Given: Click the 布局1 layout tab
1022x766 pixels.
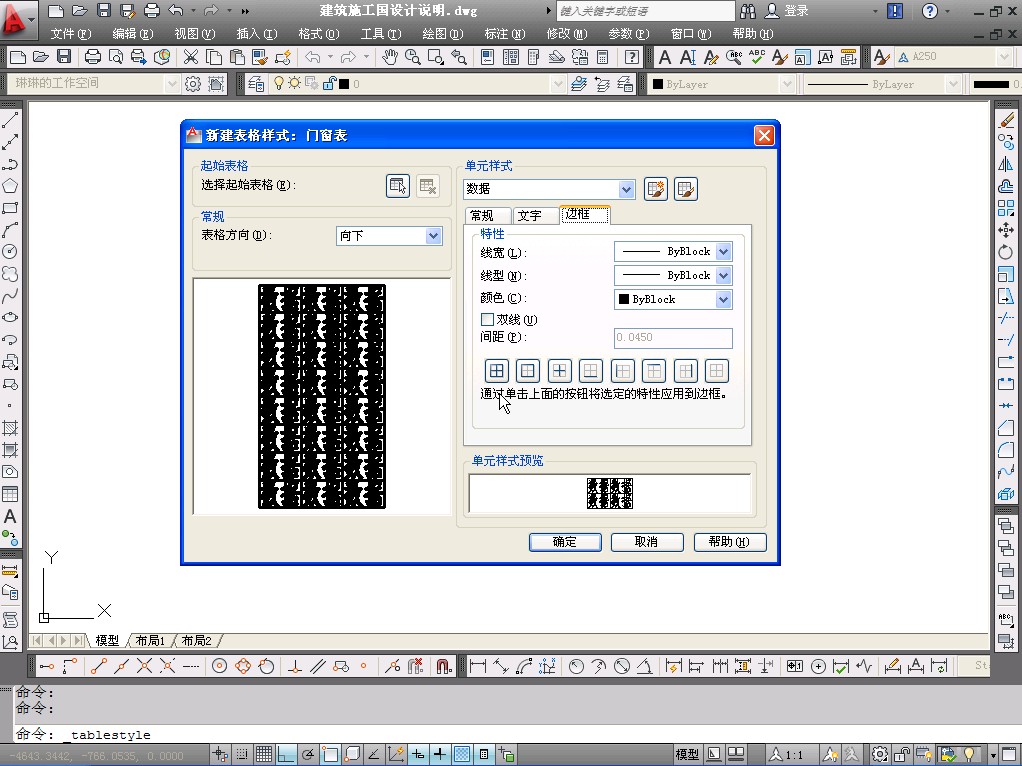Looking at the screenshot, I should (150, 641).
